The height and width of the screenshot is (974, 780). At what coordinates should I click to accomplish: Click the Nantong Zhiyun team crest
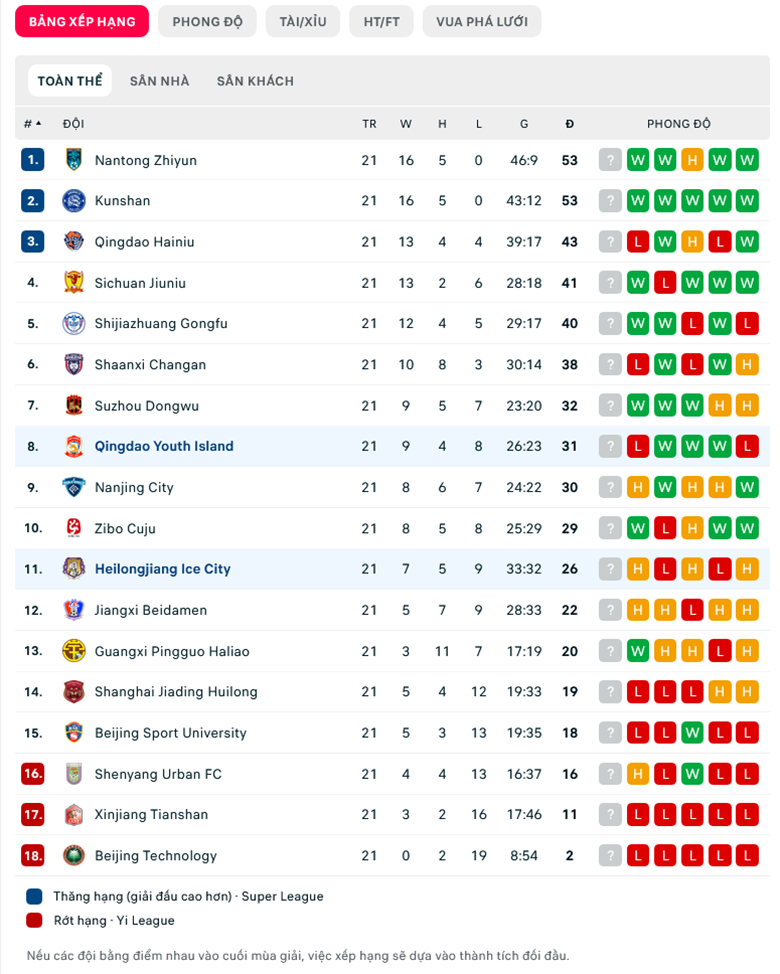[x=74, y=160]
